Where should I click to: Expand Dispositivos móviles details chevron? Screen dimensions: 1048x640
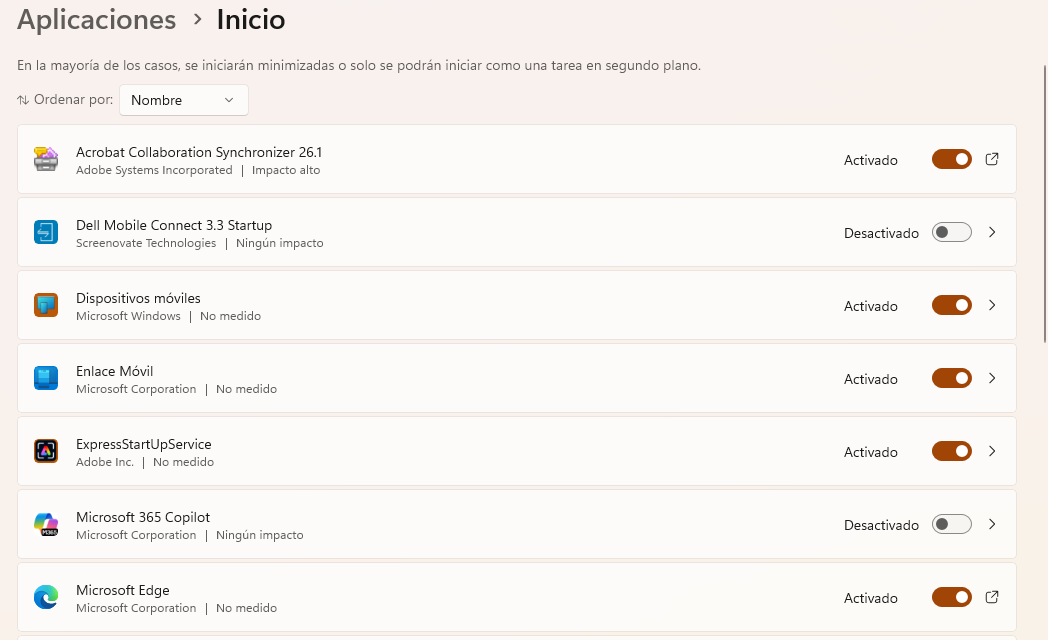992,305
